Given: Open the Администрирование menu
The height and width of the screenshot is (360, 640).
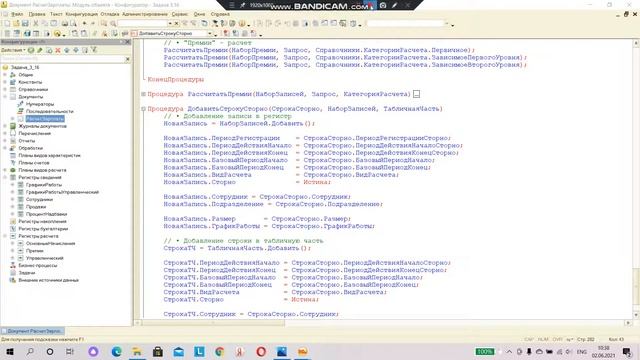Looking at the screenshot, I should (x=145, y=14).
